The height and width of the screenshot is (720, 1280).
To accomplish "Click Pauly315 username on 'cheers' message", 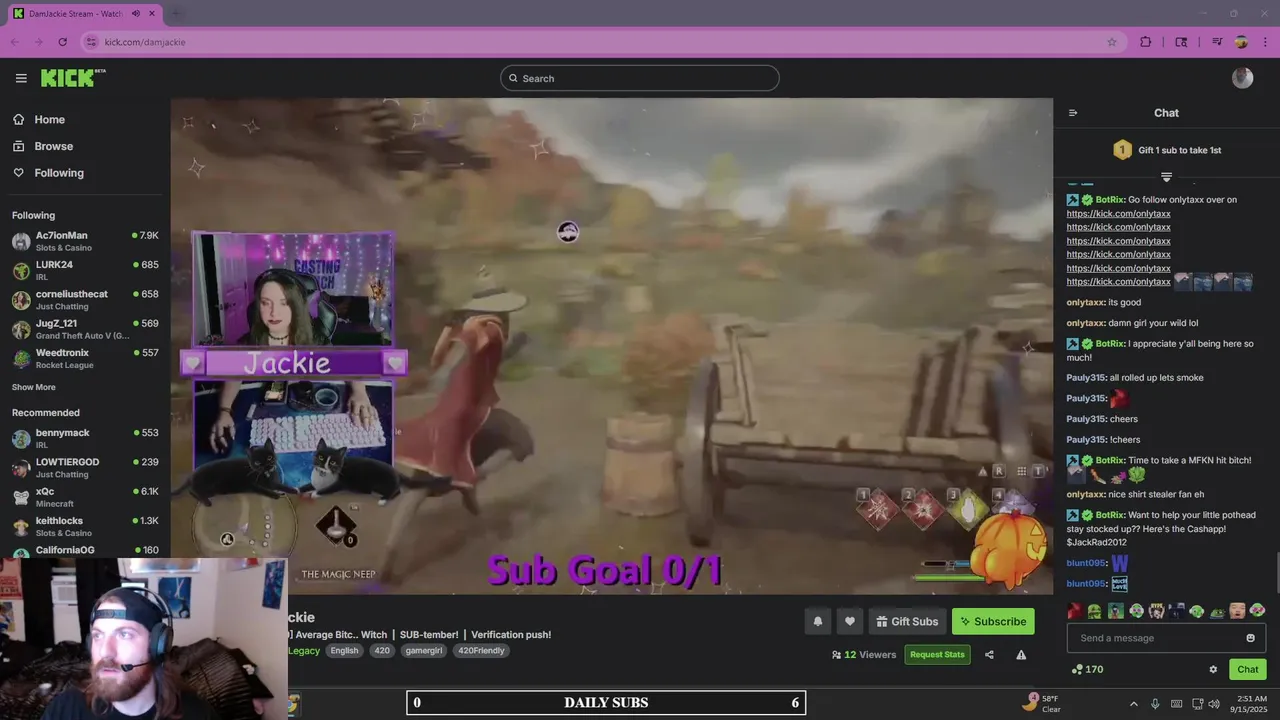I will coord(1086,419).
